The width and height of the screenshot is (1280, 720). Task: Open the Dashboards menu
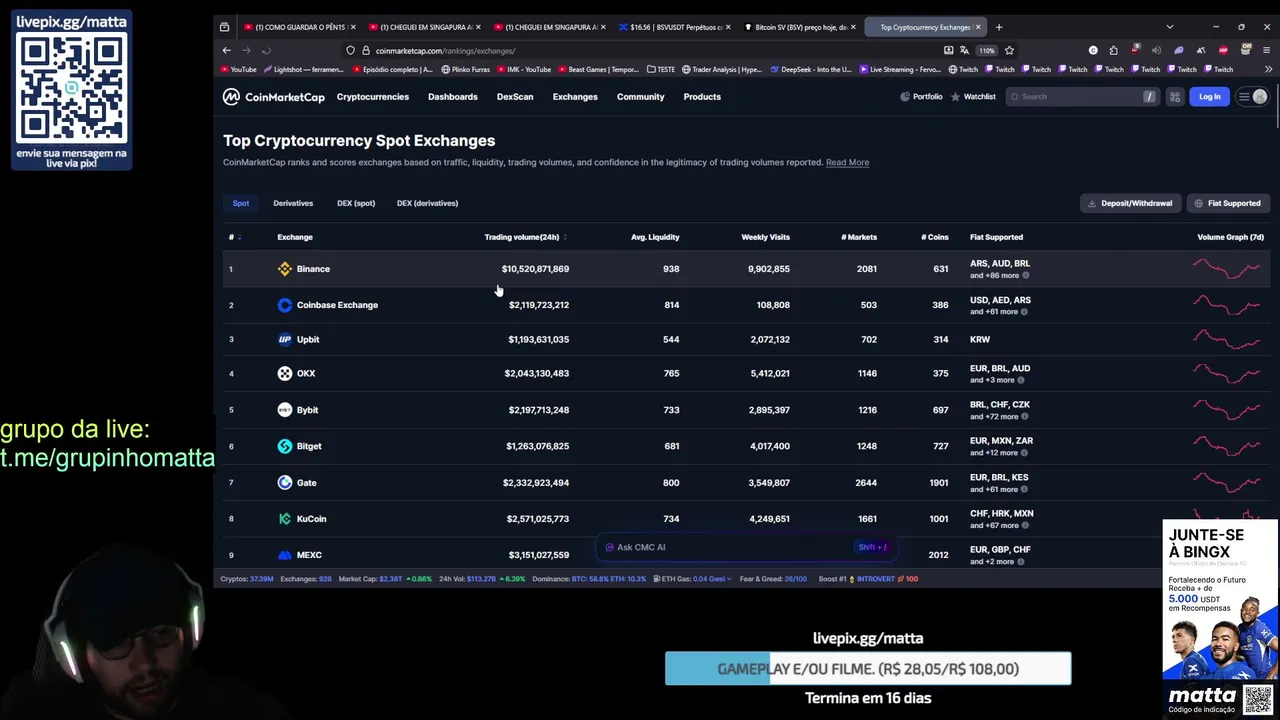coord(453,97)
